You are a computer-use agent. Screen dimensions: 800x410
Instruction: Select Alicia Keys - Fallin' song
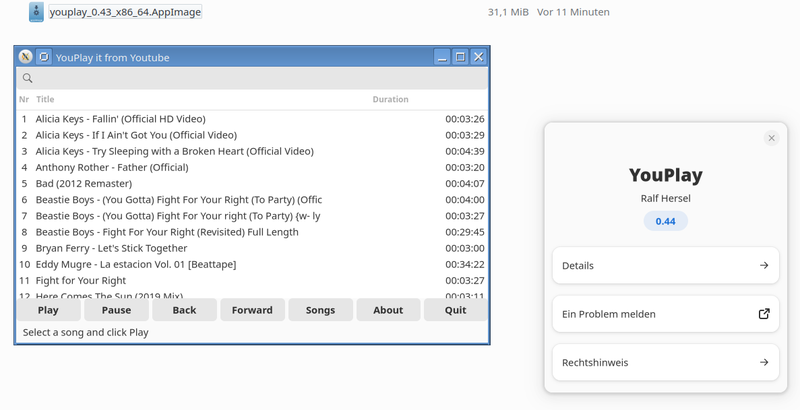pyautogui.click(x=252, y=119)
